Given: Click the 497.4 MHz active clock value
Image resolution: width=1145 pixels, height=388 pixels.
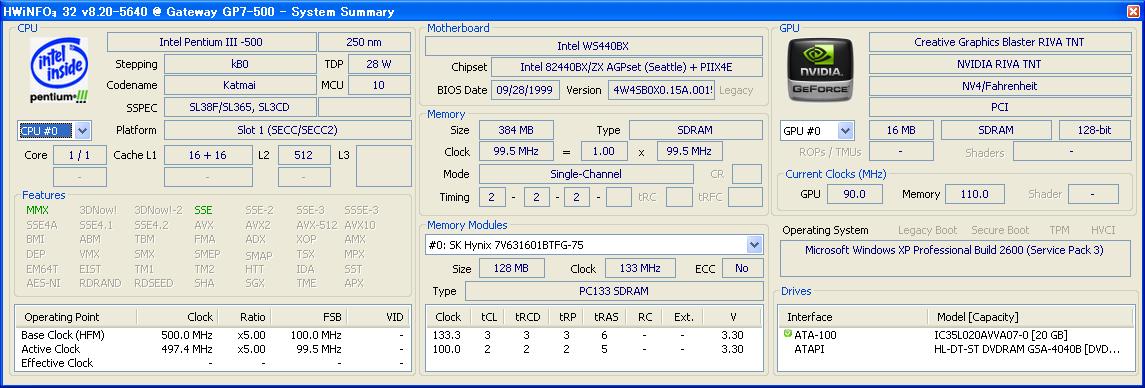Looking at the screenshot, I should point(187,349).
